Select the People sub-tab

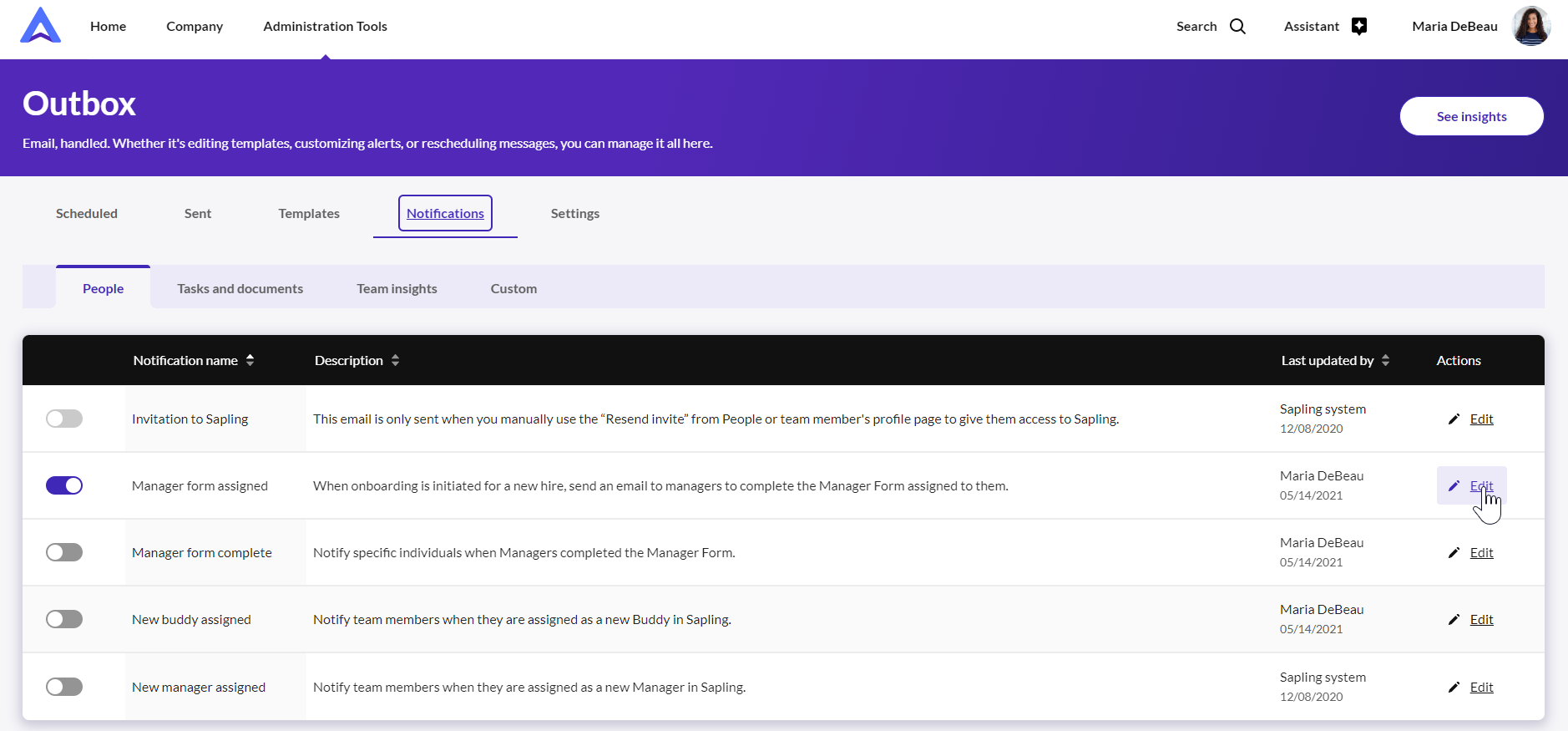point(104,288)
